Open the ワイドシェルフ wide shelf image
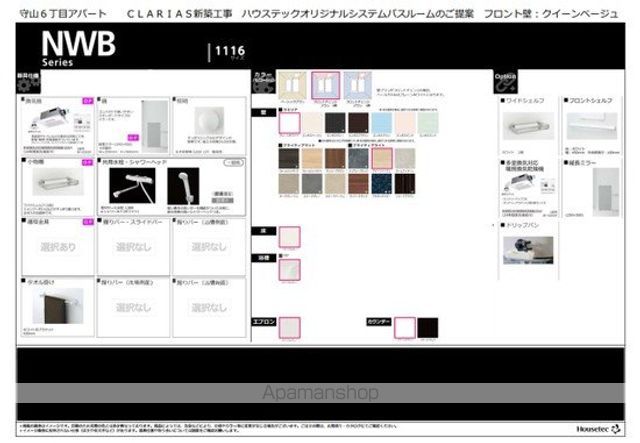The width and height of the screenshot is (640, 443). [x=528, y=126]
